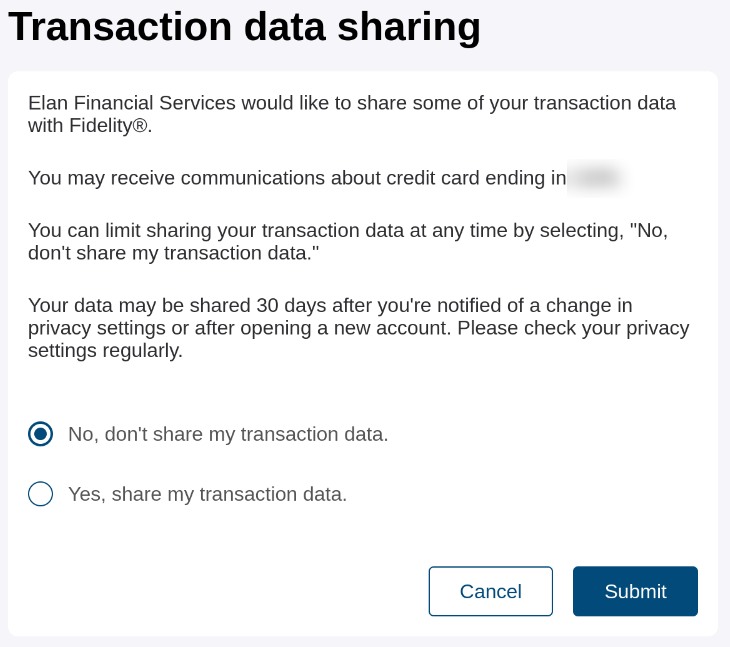Select the "No, don't share" radio button

[x=40, y=434]
